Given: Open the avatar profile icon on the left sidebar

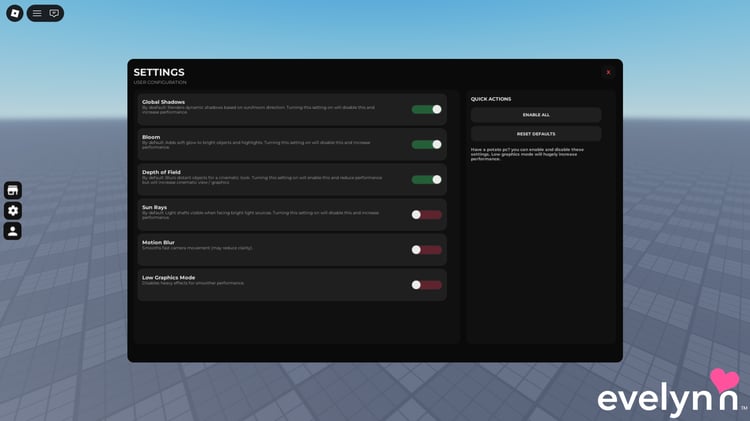Looking at the screenshot, I should pyautogui.click(x=13, y=231).
